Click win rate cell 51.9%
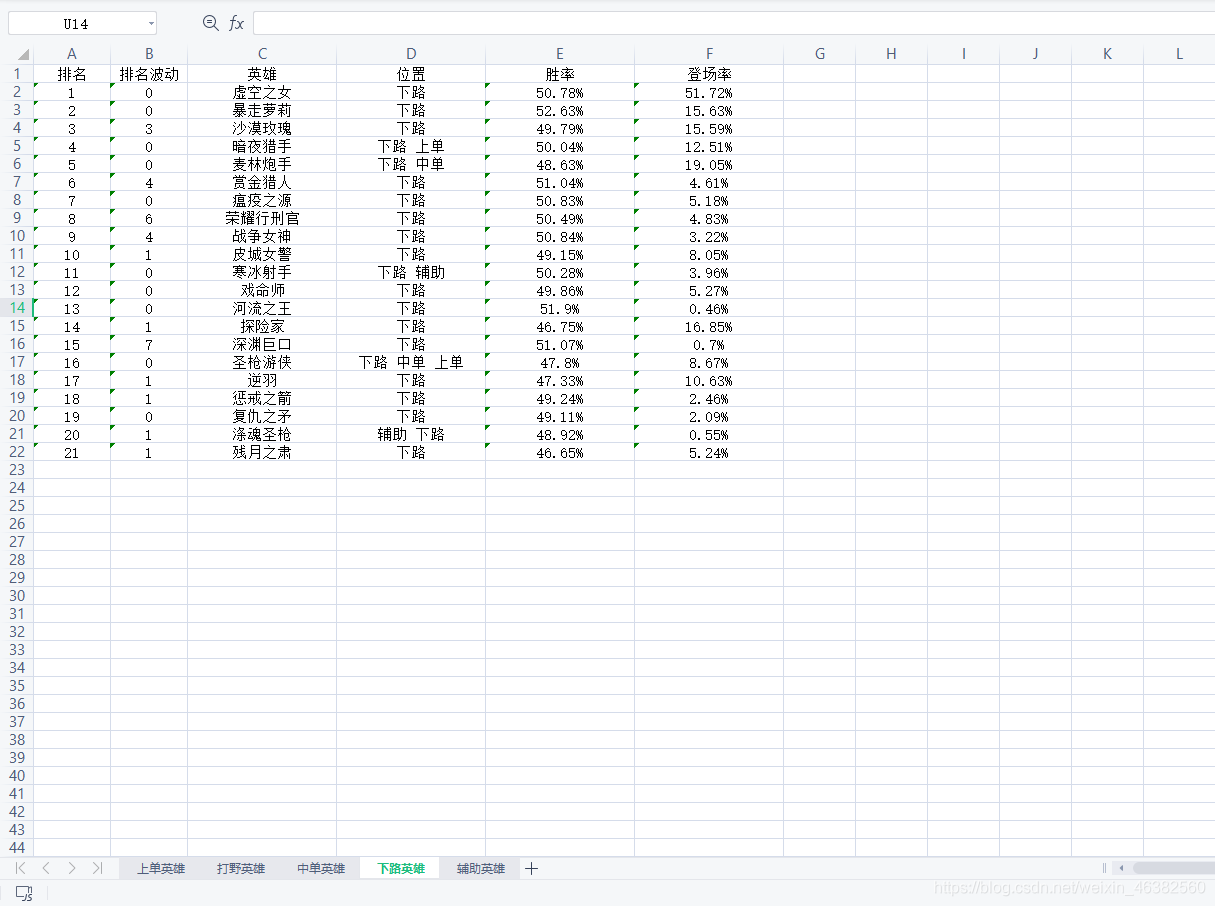Viewport: 1215px width, 906px height. [560, 309]
